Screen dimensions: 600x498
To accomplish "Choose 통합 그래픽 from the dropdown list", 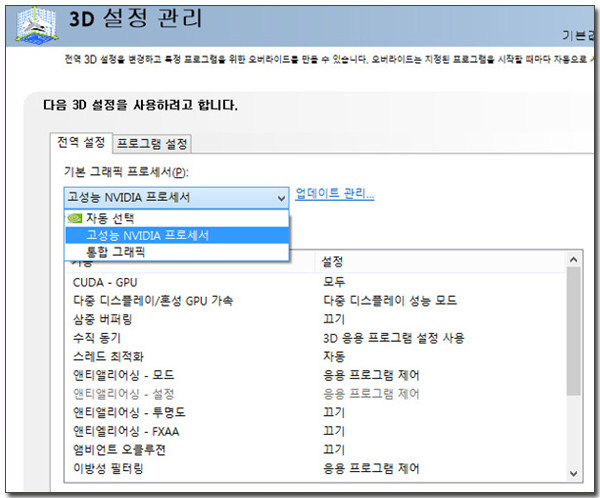I will point(117,252).
